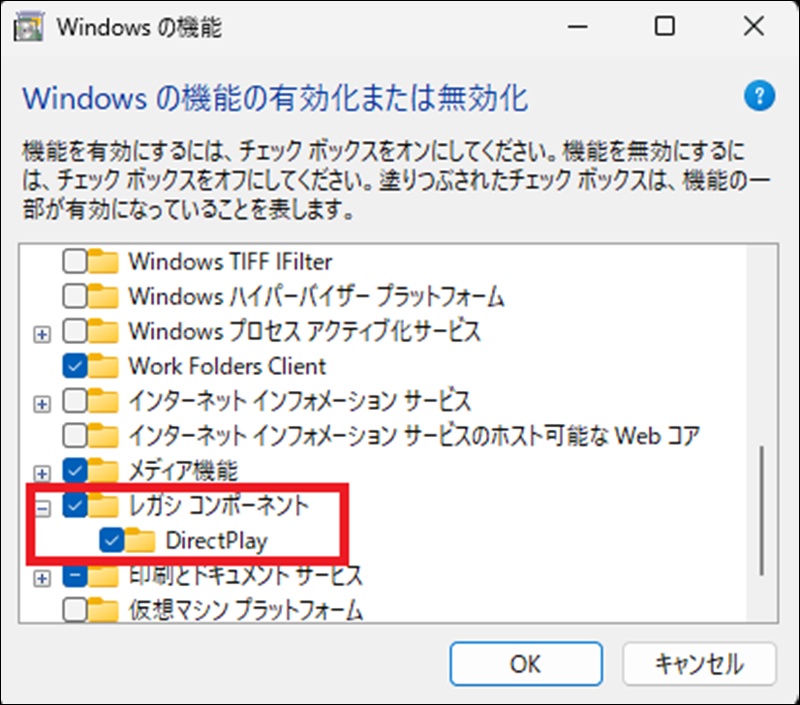Click the feature list vertical scrollbar thumb
This screenshot has width=800, height=705.
[762, 510]
